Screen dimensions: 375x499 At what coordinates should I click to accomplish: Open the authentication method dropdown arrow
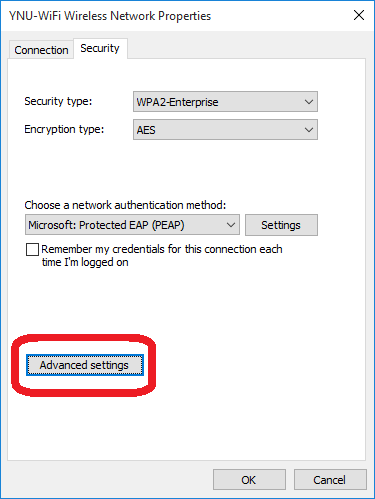click(231, 225)
